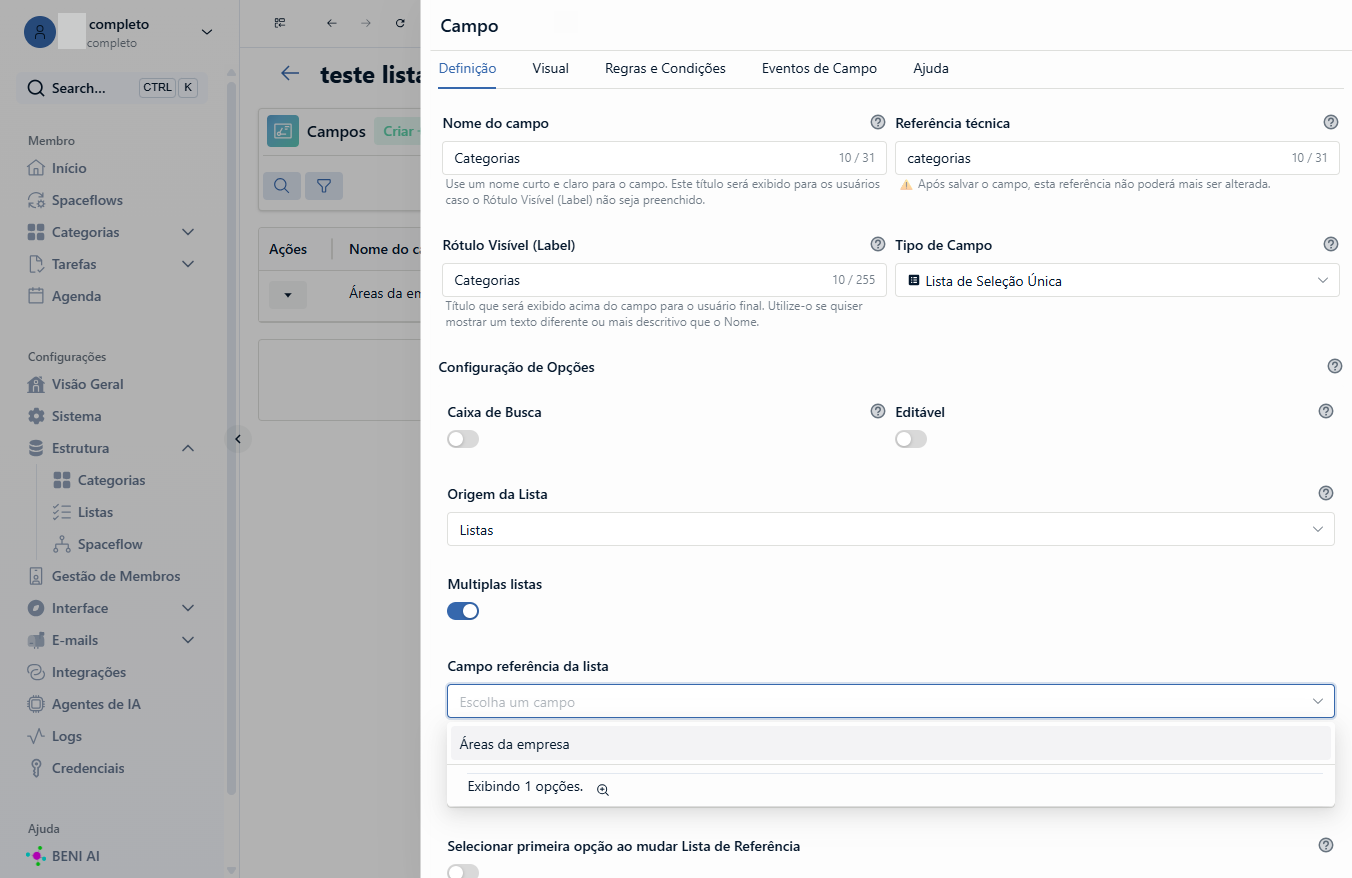The width and height of the screenshot is (1352, 878).
Task: Click the Nome do campo input field
Action: (x=664, y=158)
